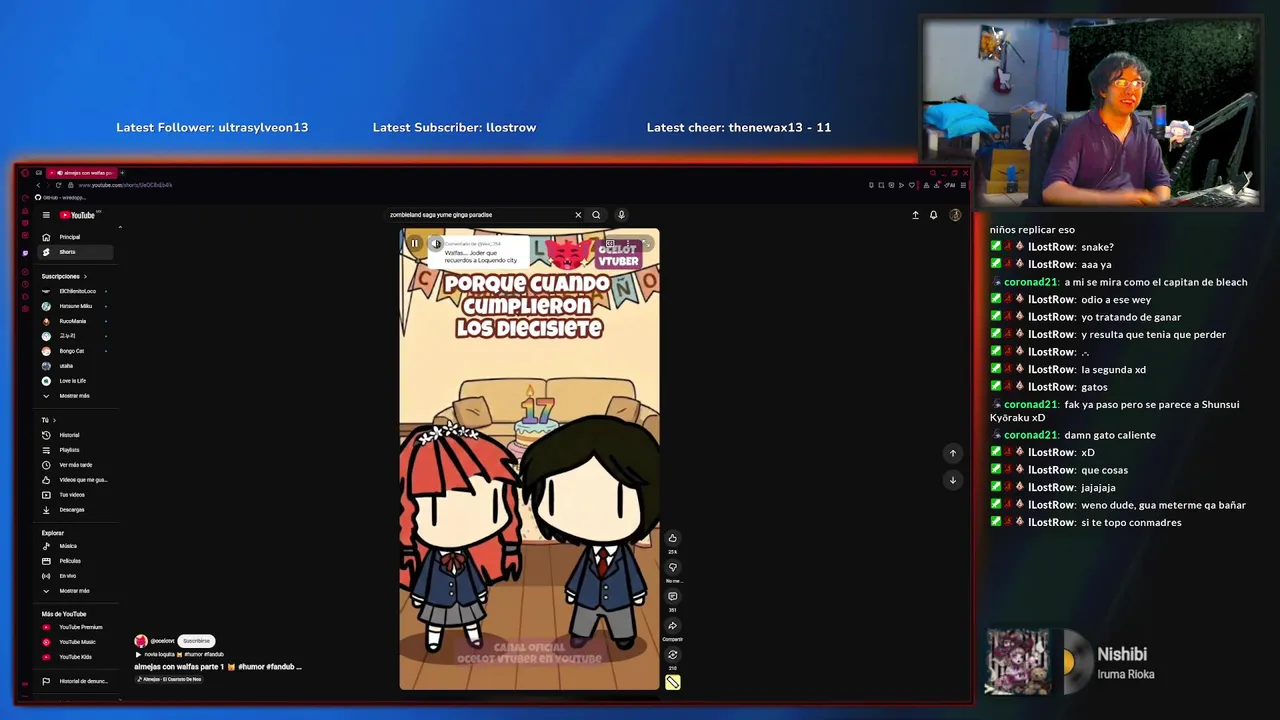Screen dimensions: 1280x720
Task: Click the YouTube logo
Action: point(78,215)
